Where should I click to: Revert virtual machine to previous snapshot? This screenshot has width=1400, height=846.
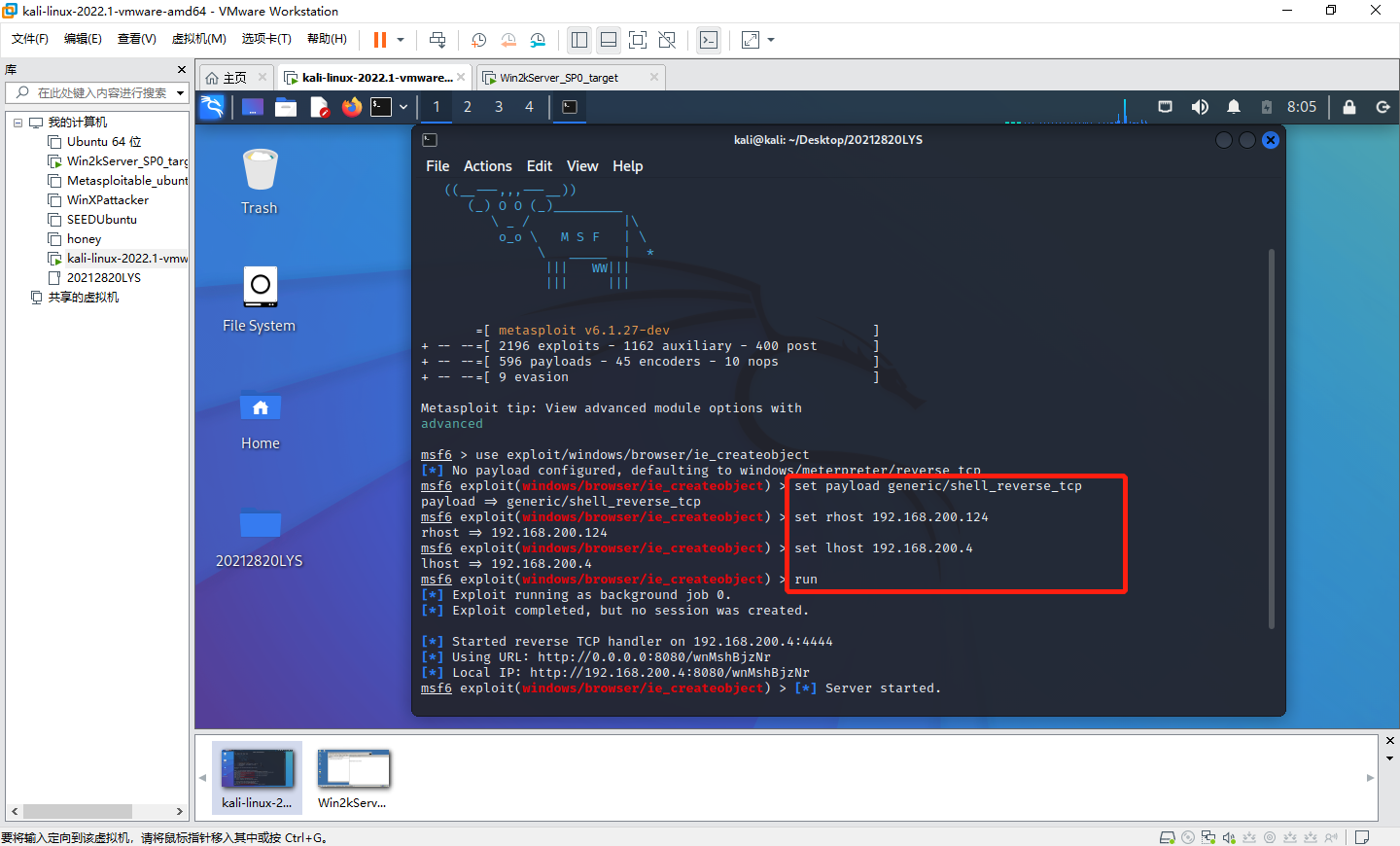point(508,40)
